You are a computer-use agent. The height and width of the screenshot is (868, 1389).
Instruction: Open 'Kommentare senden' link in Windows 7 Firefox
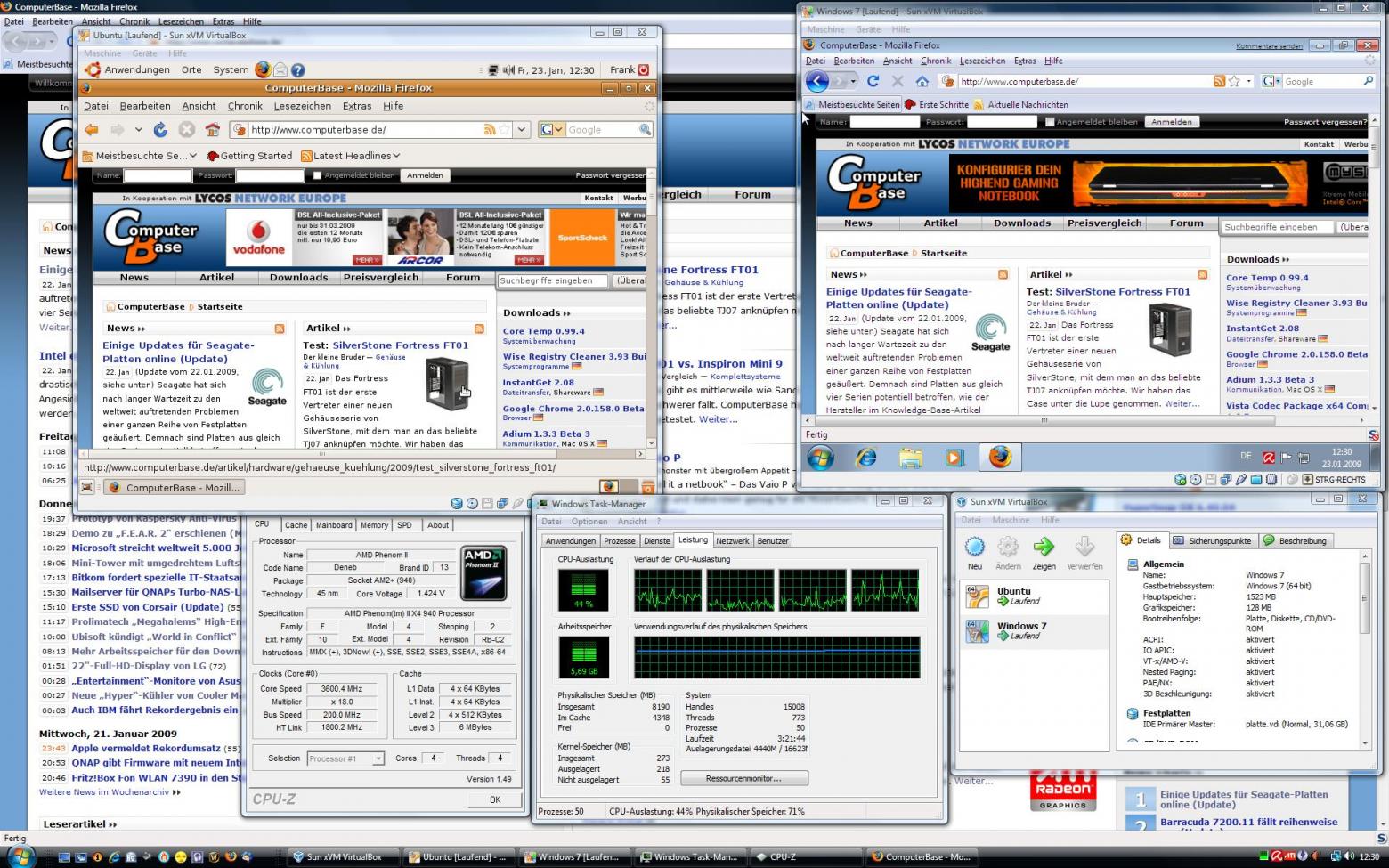tap(1269, 45)
